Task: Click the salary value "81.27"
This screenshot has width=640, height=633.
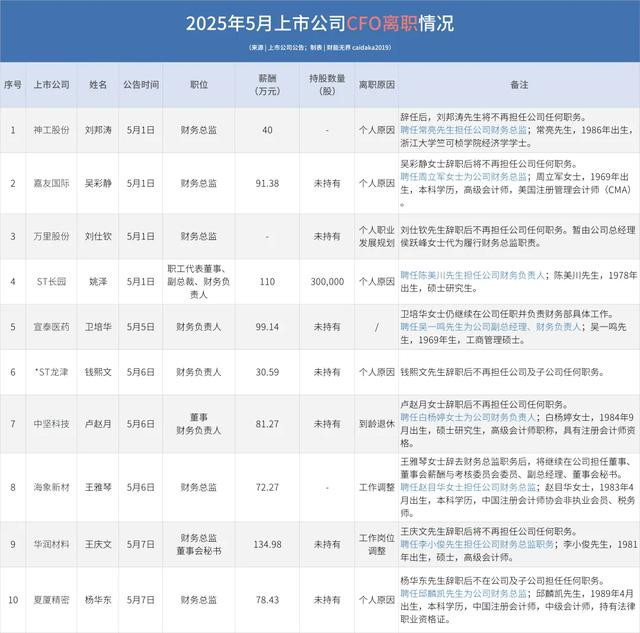Action: click(267, 424)
